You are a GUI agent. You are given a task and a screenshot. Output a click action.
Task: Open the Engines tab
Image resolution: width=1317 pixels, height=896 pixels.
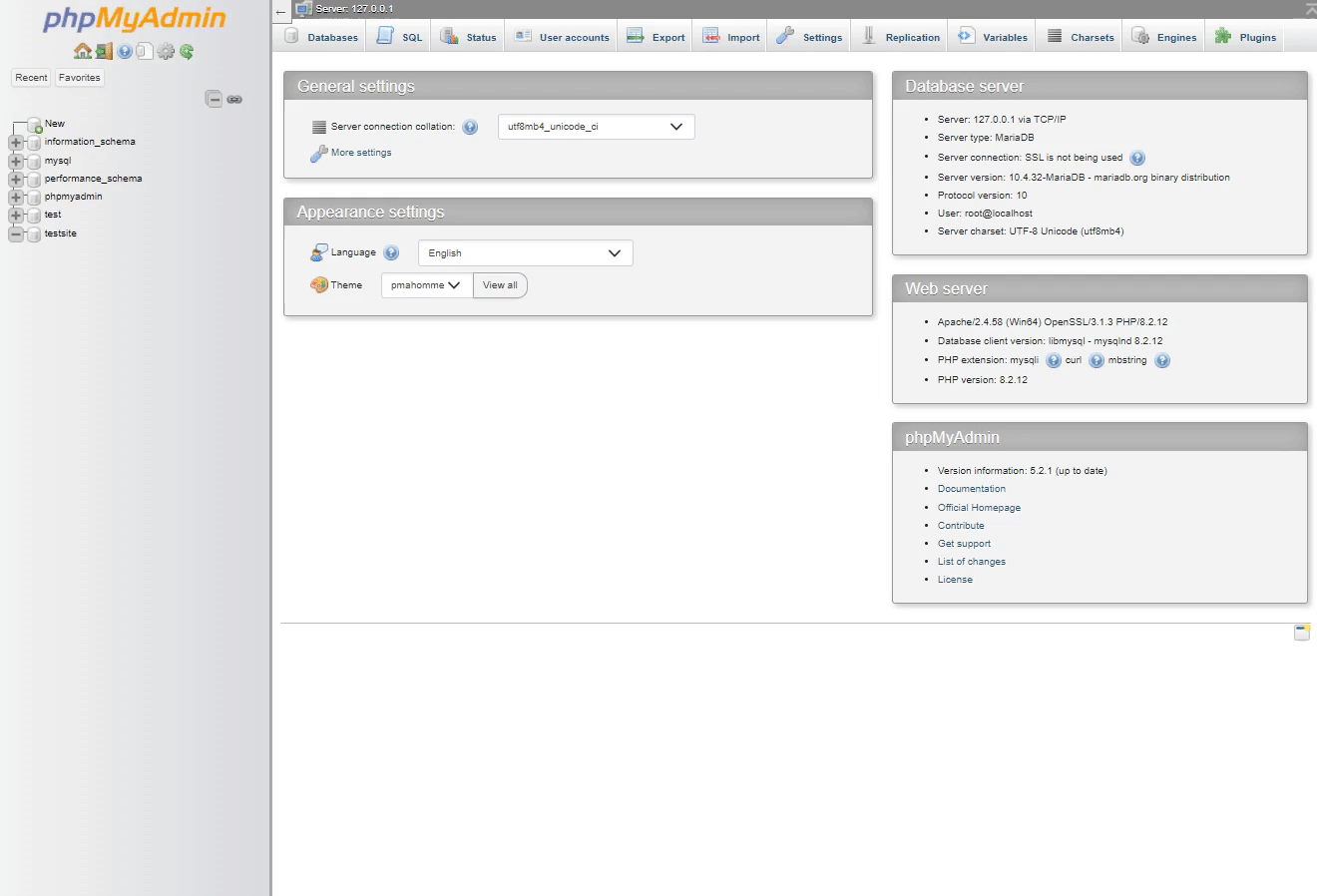[x=1164, y=37]
